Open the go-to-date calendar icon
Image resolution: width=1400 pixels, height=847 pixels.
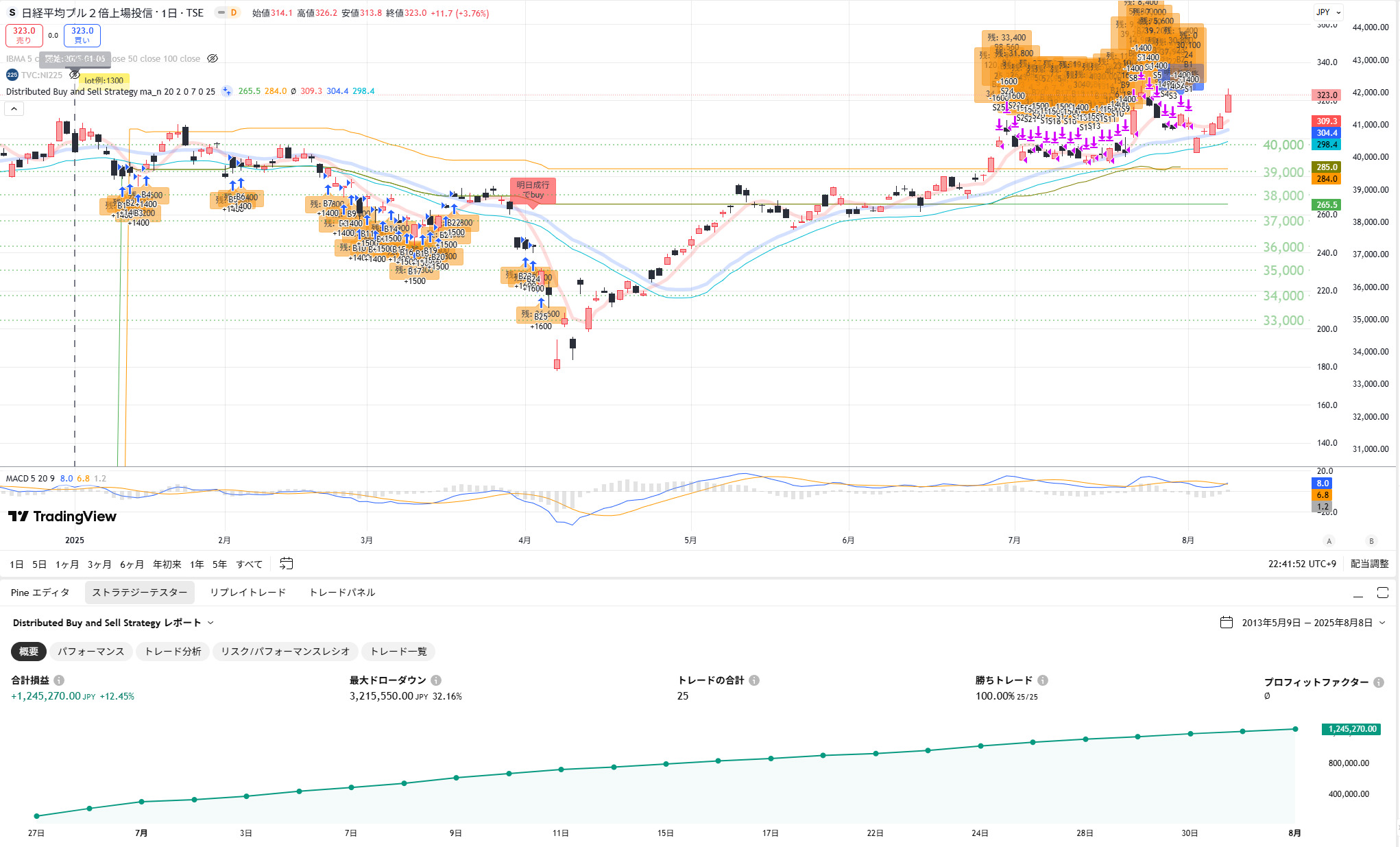pyautogui.click(x=287, y=564)
